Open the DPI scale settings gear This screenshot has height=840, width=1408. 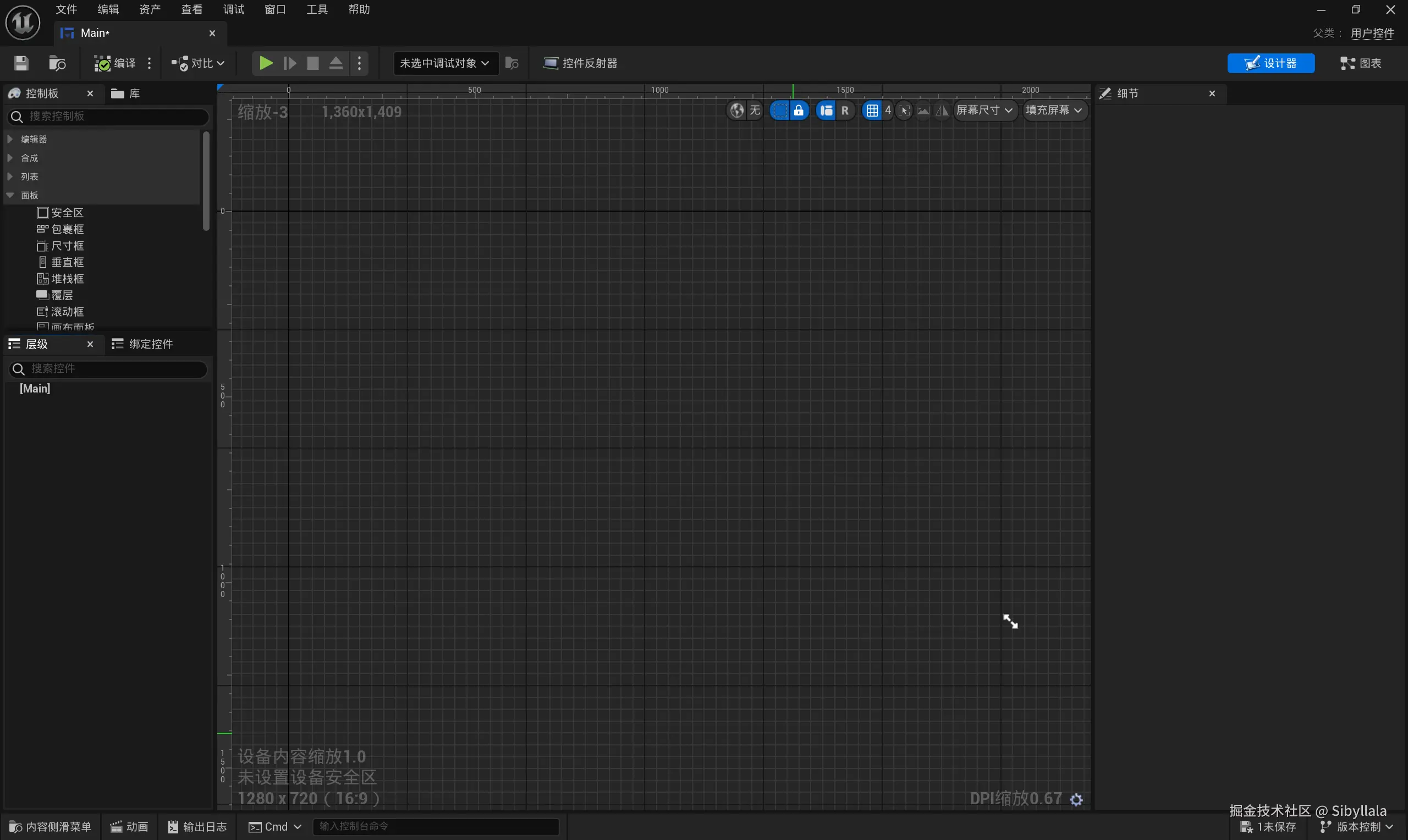[x=1076, y=799]
